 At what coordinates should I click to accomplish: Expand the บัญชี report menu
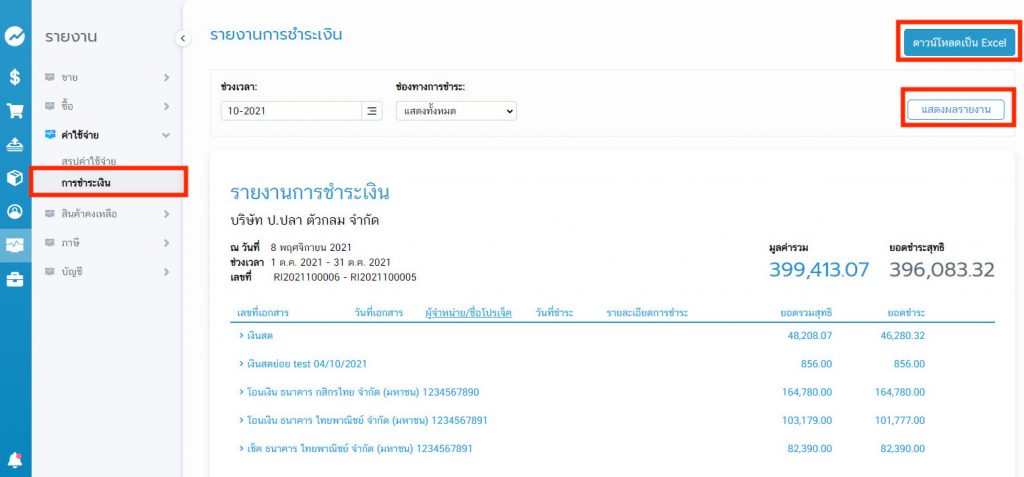[x=108, y=271]
